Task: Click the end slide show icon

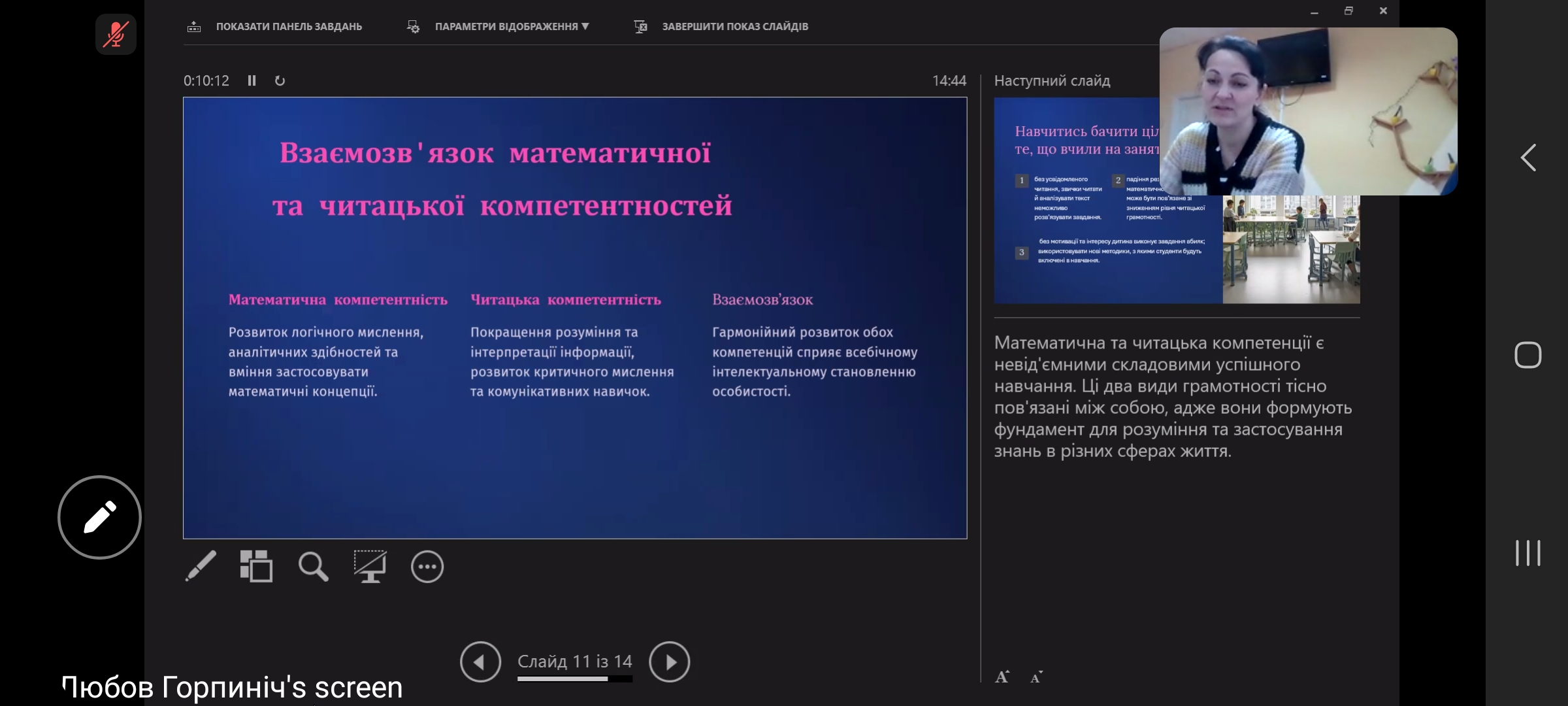Action: tap(640, 27)
